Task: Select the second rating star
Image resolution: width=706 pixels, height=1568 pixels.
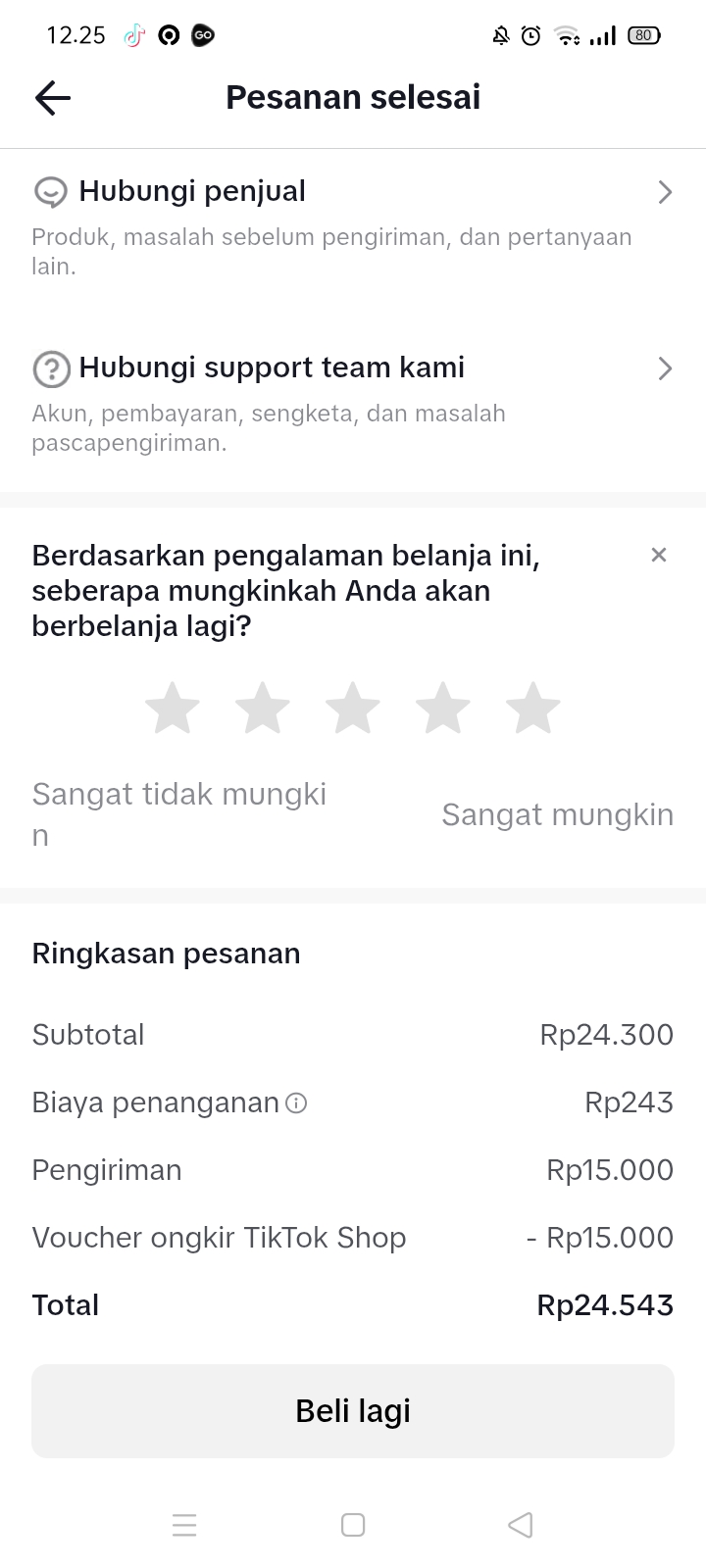Action: coord(263,709)
